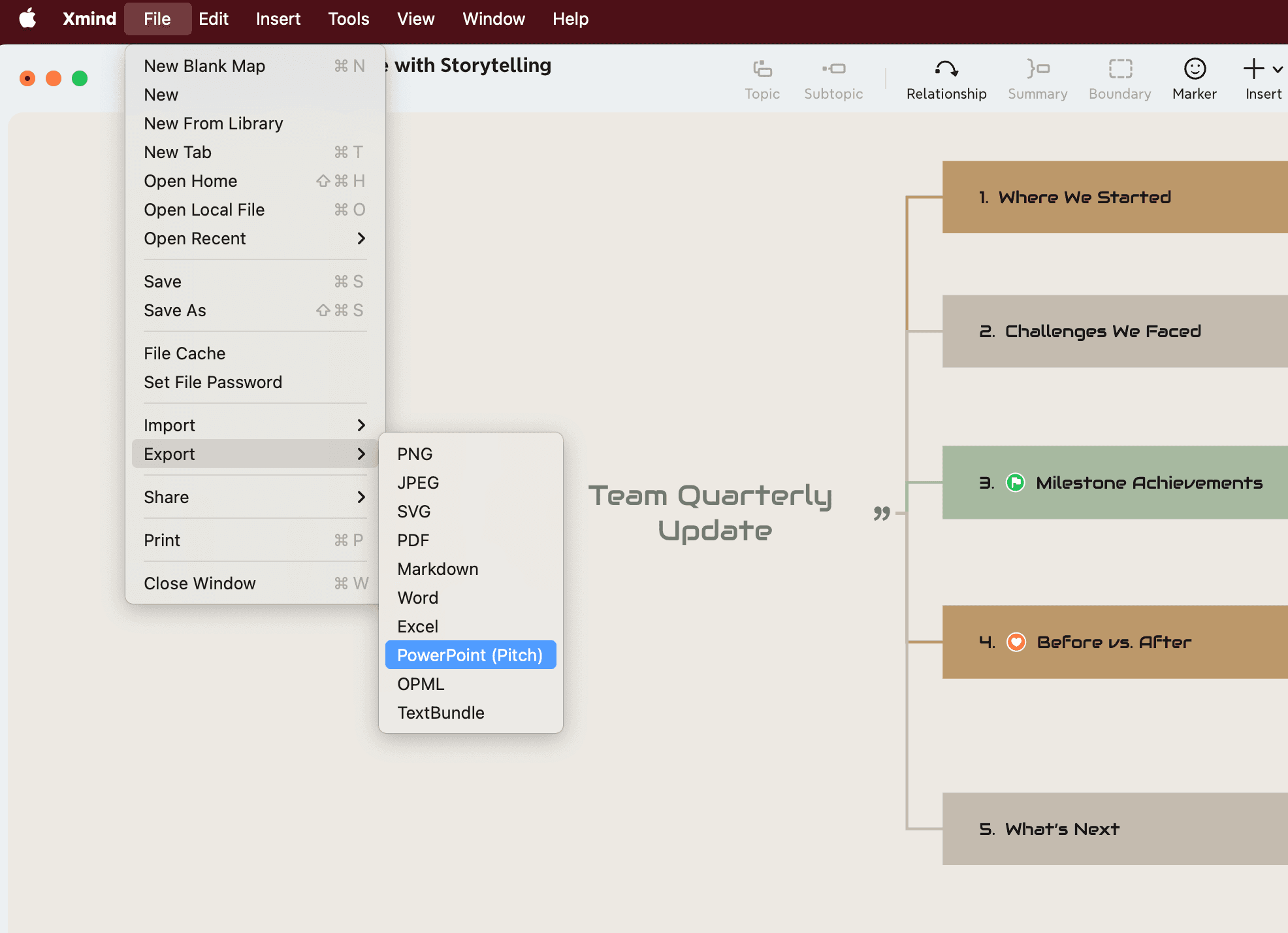Export as Markdown
The width and height of the screenshot is (1288, 933).
tap(471, 569)
